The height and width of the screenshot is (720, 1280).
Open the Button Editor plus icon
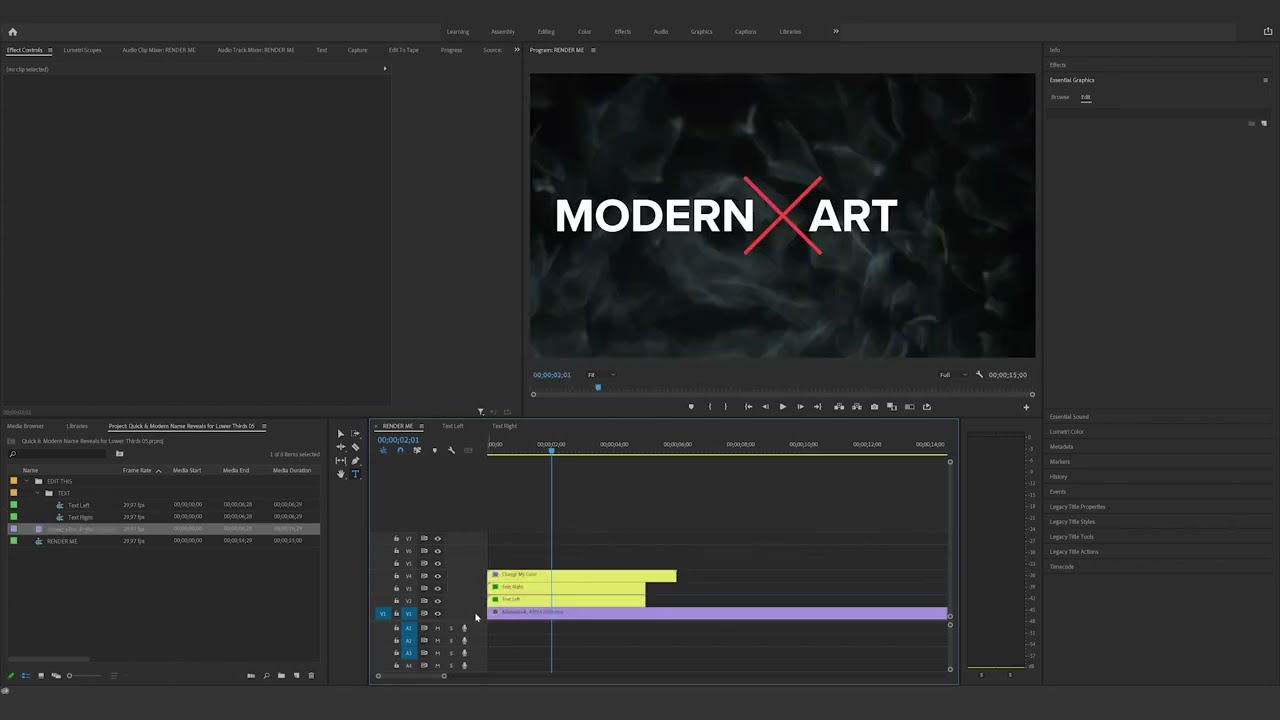click(x=1025, y=407)
